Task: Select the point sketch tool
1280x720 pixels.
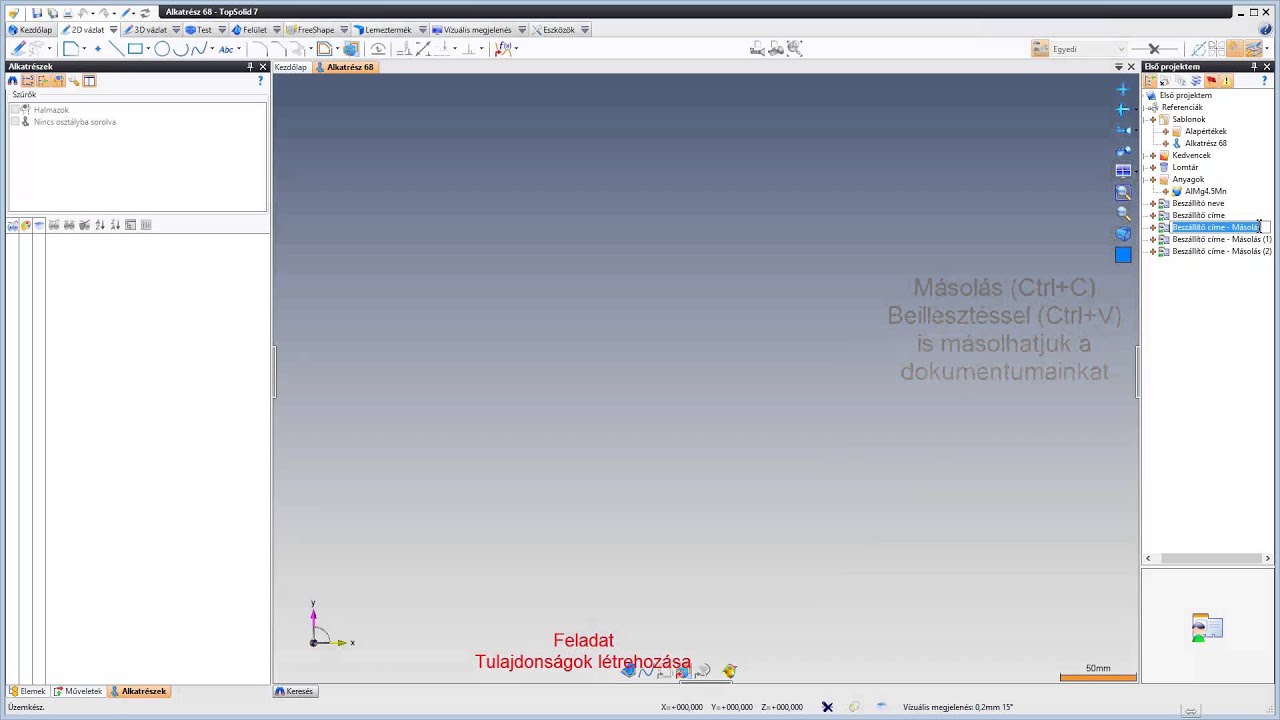Action: (98, 49)
